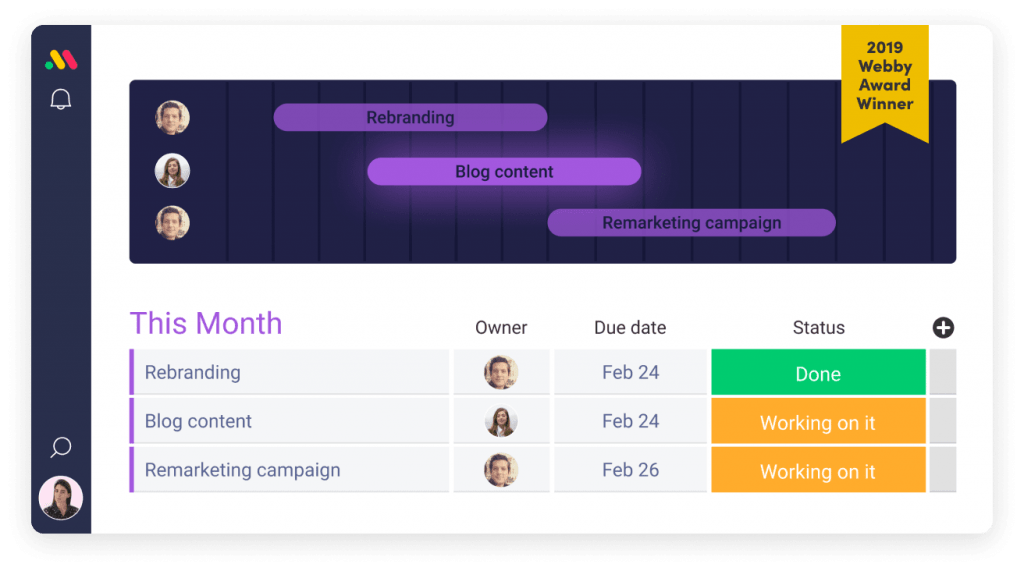1024x571 pixels.
Task: Click the owner avatar beside Rebranding timeline bar
Action: [x=172, y=118]
